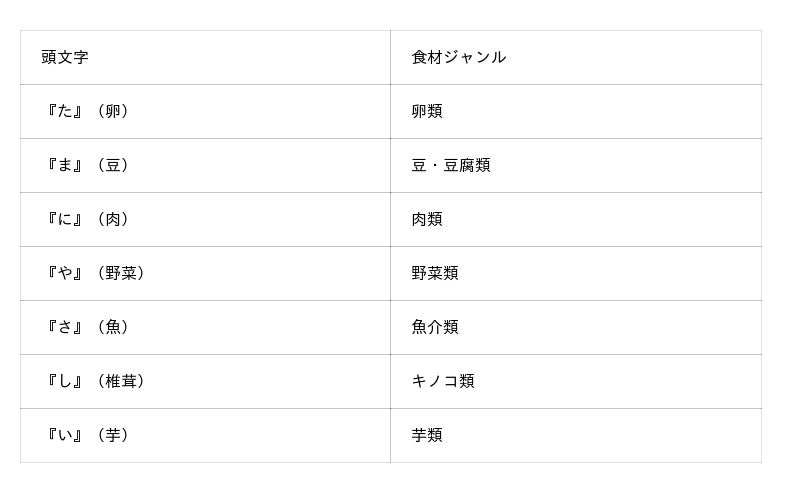Screen dimensions: 800x493
Task: Click the kana 『さ』 in first column
Action: click(65, 327)
